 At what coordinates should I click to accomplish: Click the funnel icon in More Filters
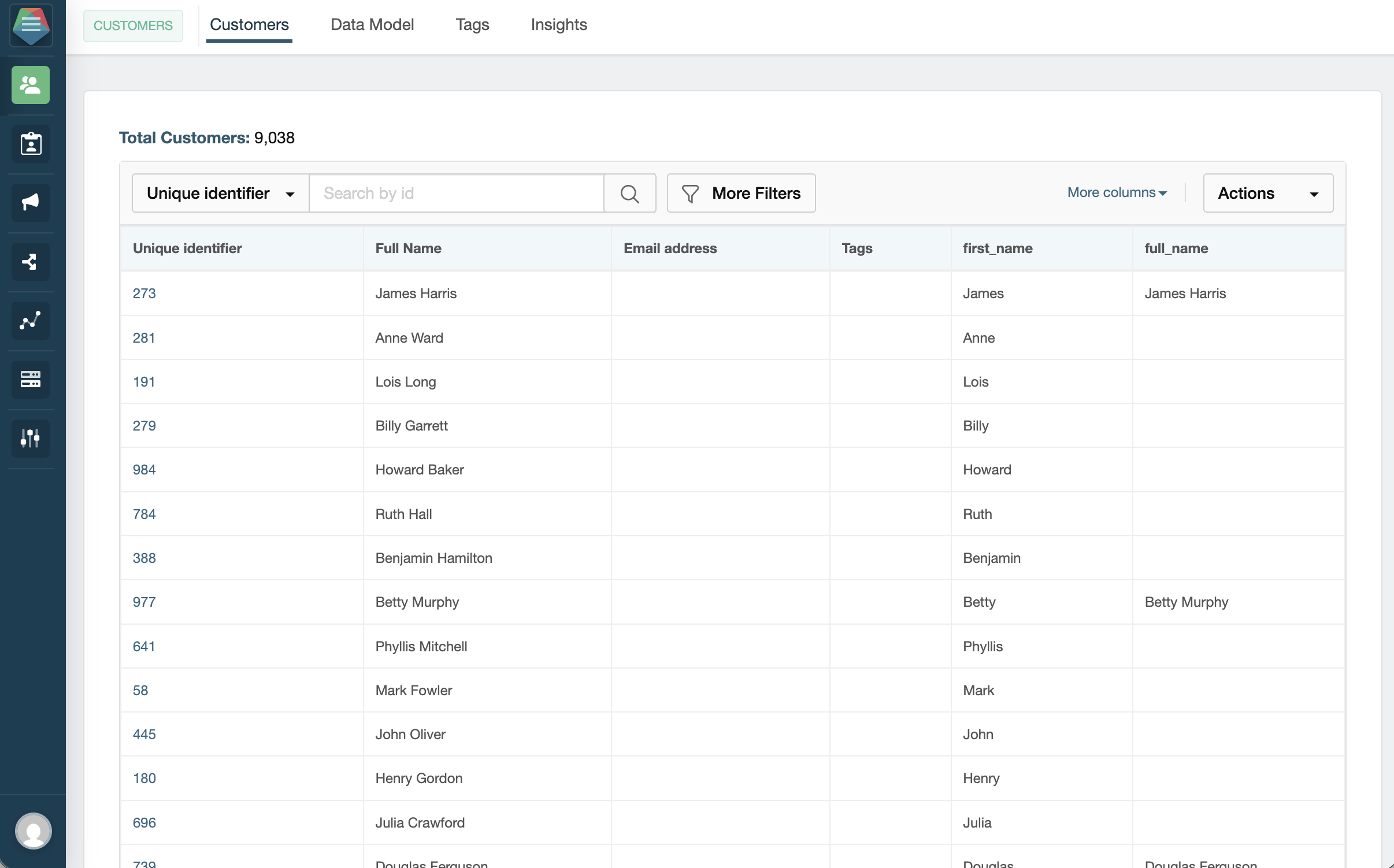pyautogui.click(x=690, y=194)
